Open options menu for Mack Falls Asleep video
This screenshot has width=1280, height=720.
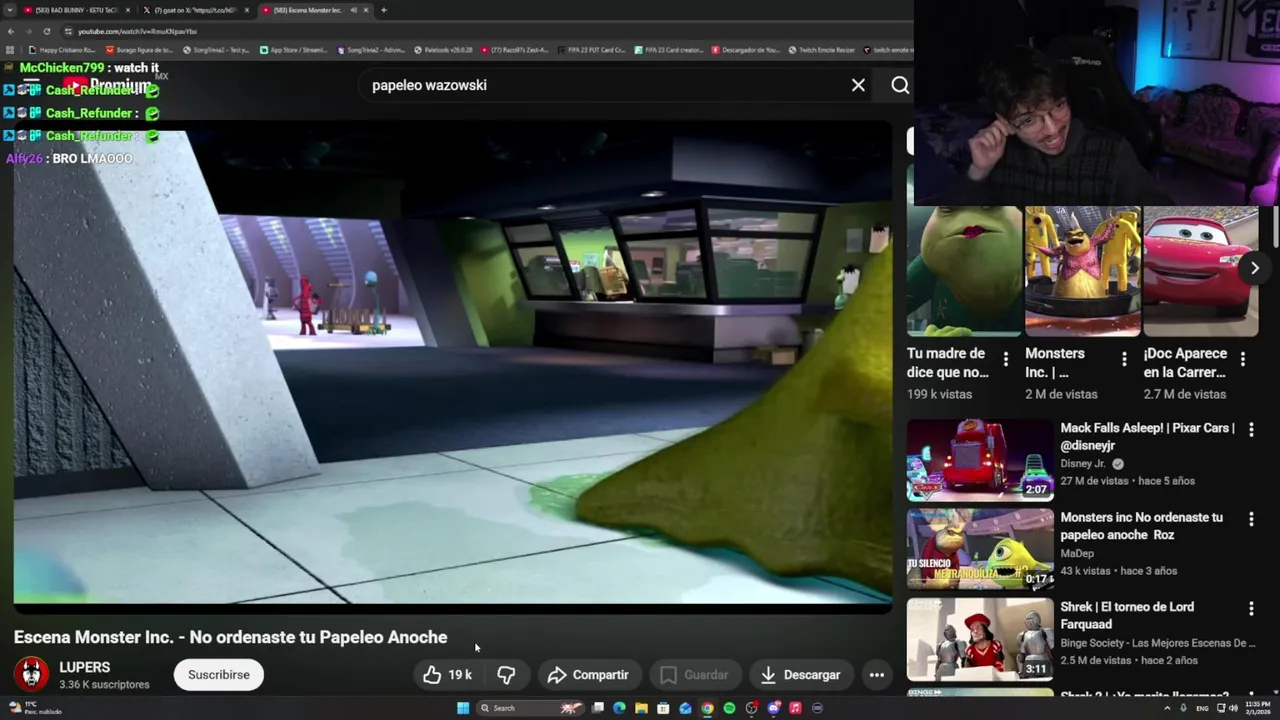[x=1251, y=430]
